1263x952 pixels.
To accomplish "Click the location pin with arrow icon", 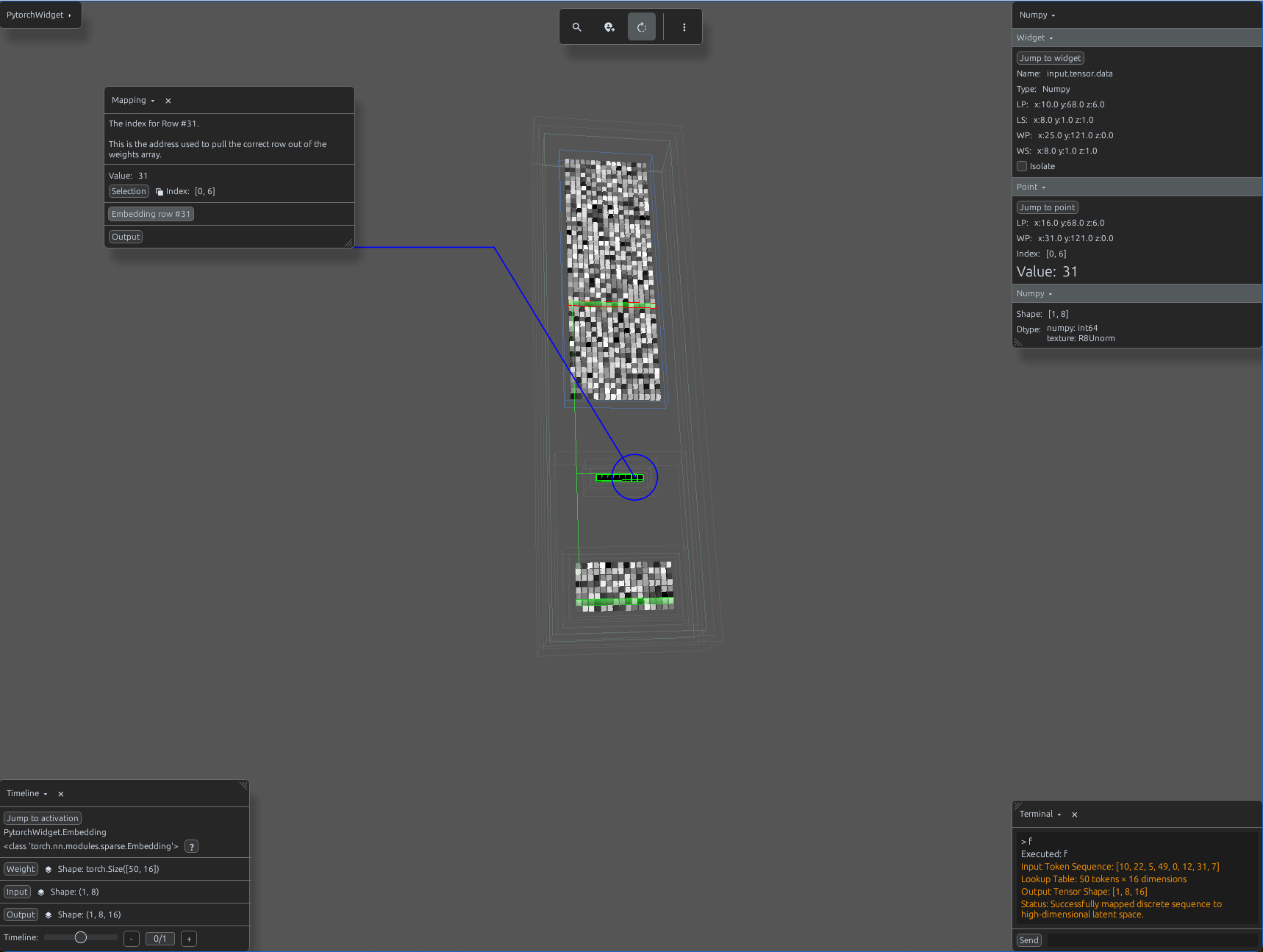I will tap(609, 27).
